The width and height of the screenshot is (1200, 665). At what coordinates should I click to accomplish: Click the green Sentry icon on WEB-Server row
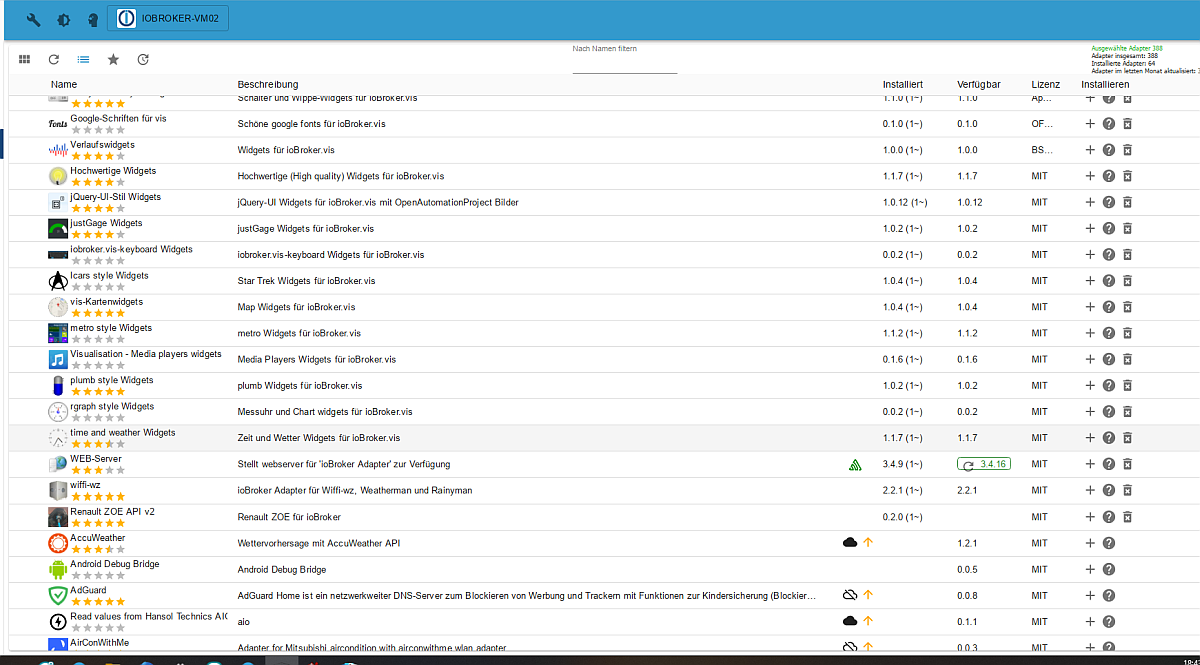pyautogui.click(x=855, y=464)
